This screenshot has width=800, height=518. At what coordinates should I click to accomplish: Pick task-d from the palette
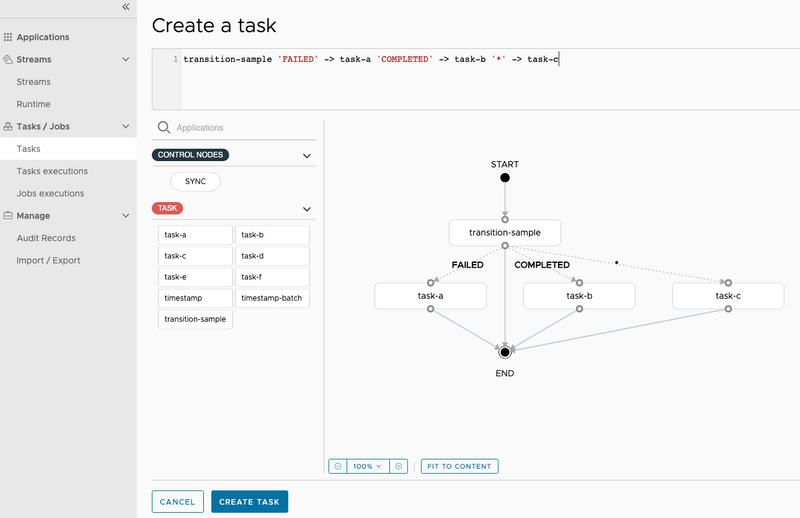272,256
